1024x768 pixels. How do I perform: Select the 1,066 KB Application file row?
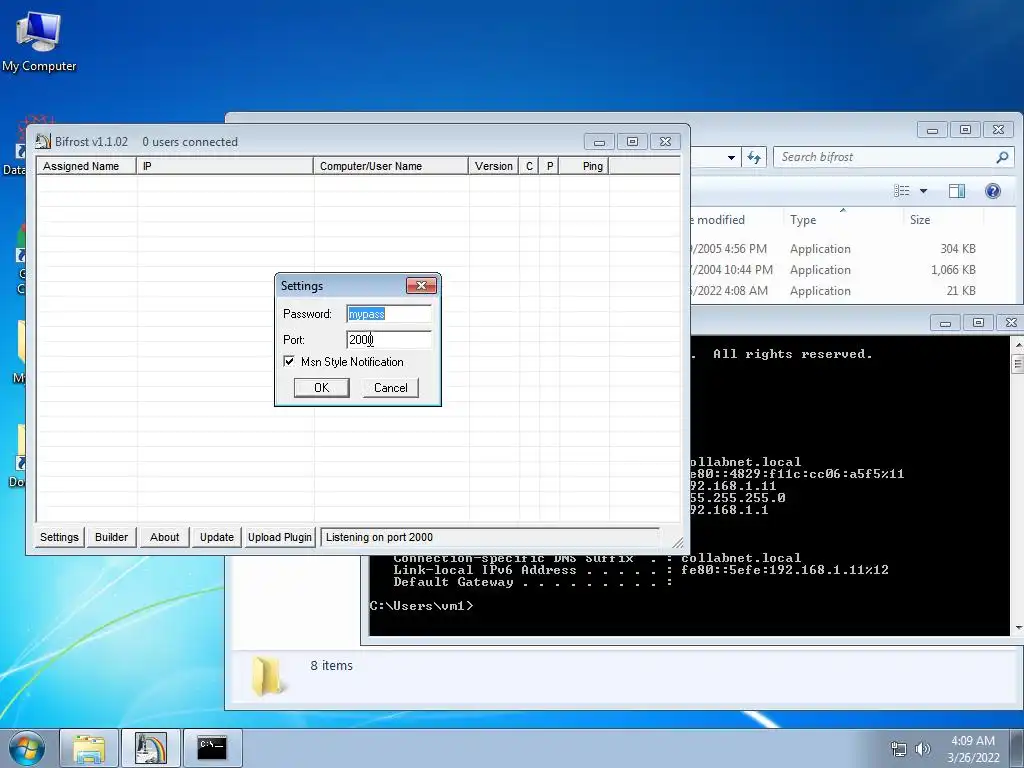(x=836, y=270)
